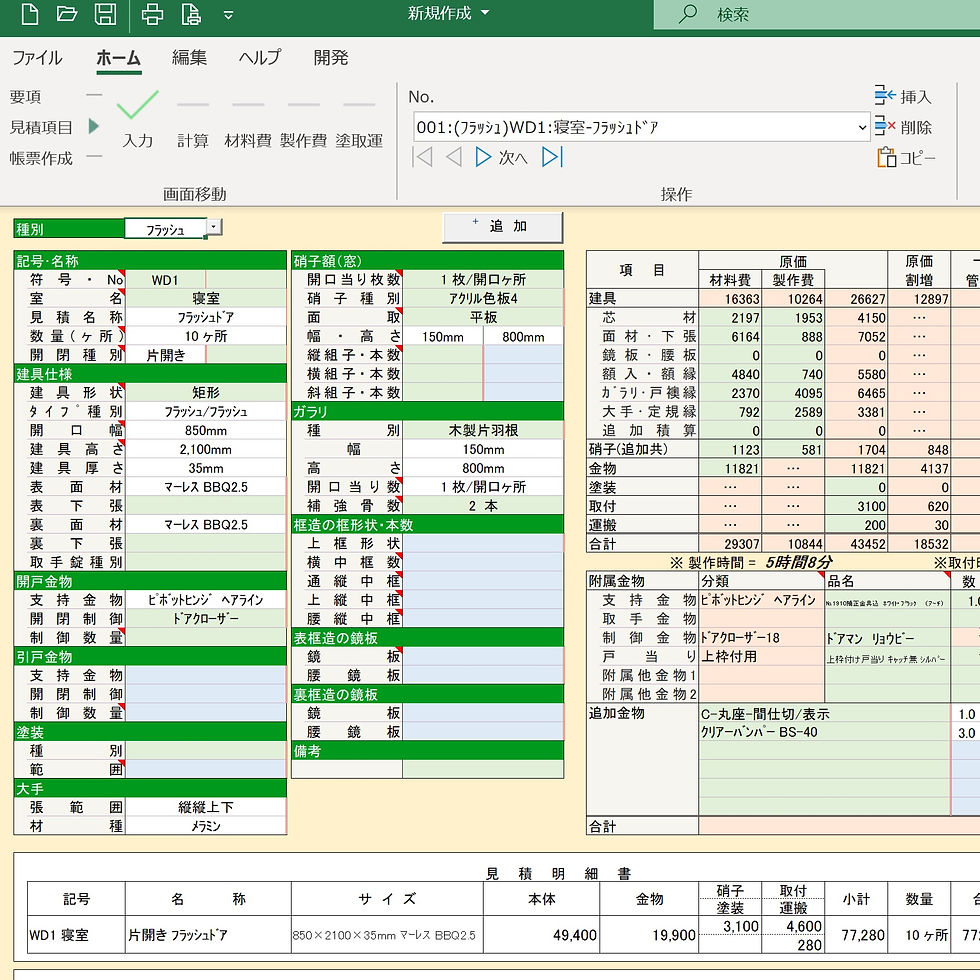Click the new document icon
The image size is (980, 980).
tap(29, 14)
